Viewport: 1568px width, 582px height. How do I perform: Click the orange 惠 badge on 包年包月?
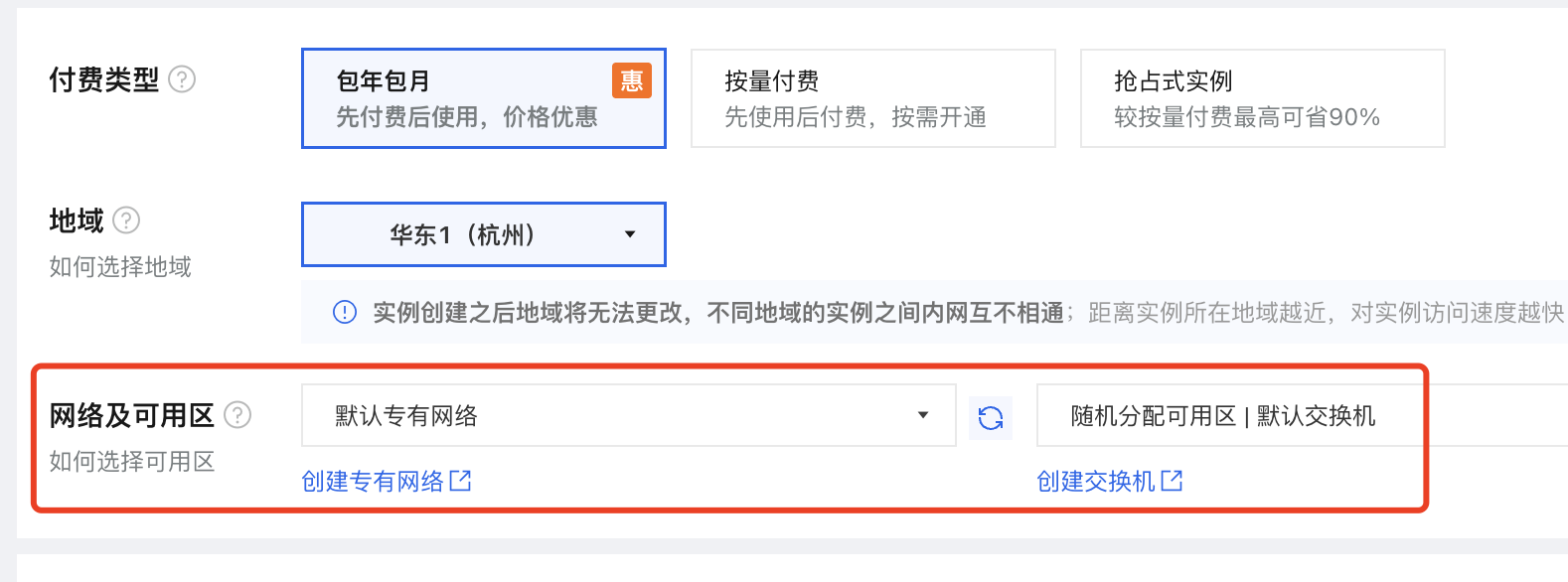tap(631, 81)
